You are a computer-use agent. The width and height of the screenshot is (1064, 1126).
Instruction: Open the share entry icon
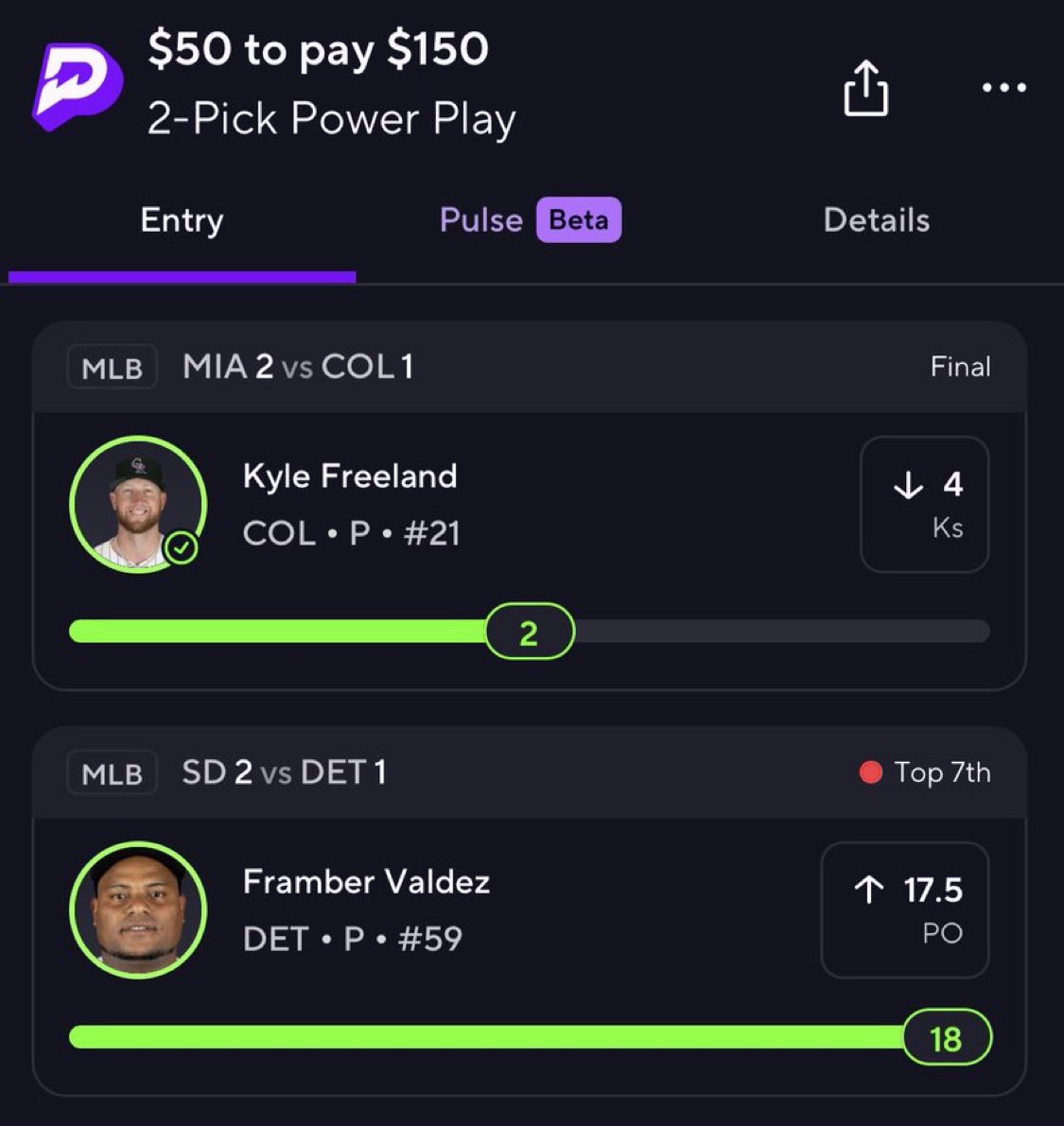click(x=865, y=89)
